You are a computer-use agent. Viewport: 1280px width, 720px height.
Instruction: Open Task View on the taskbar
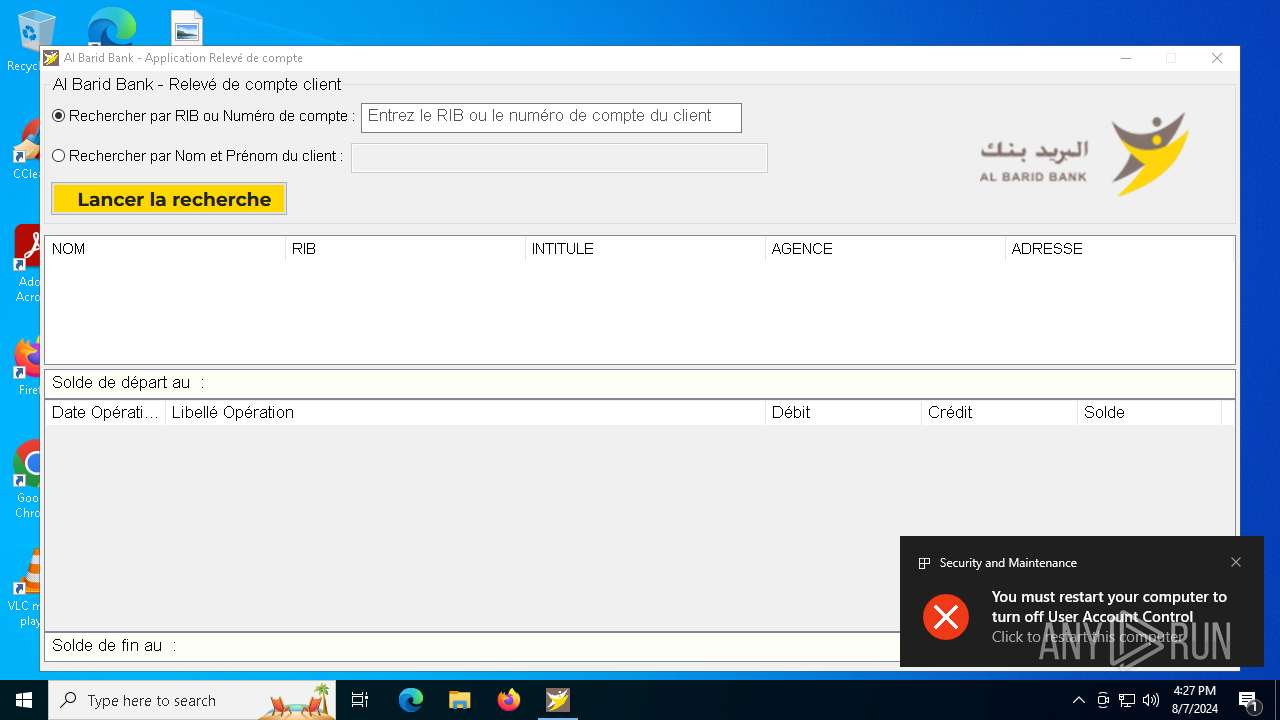pyautogui.click(x=361, y=700)
